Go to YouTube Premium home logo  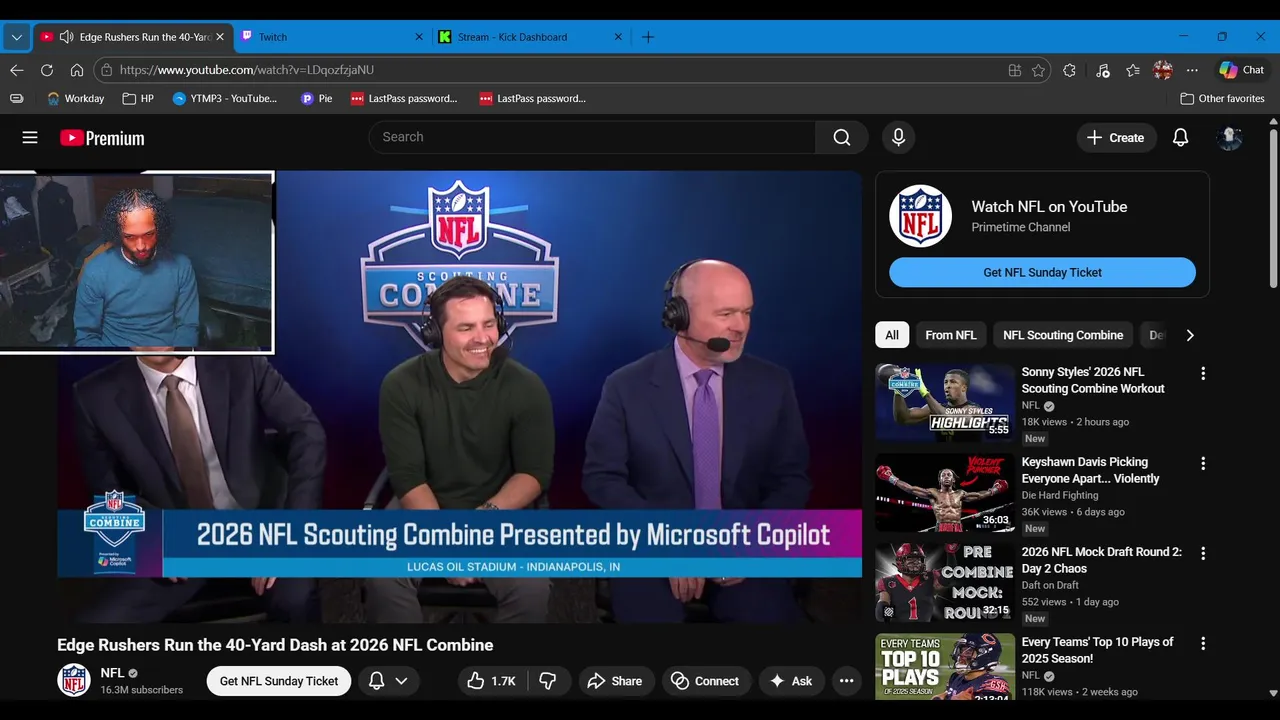pos(102,138)
